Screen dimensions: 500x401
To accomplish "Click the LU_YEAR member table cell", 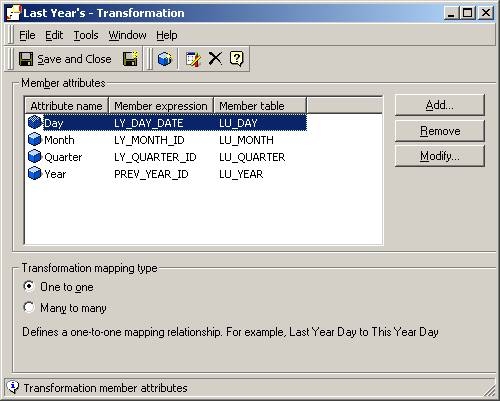I will click(241, 174).
